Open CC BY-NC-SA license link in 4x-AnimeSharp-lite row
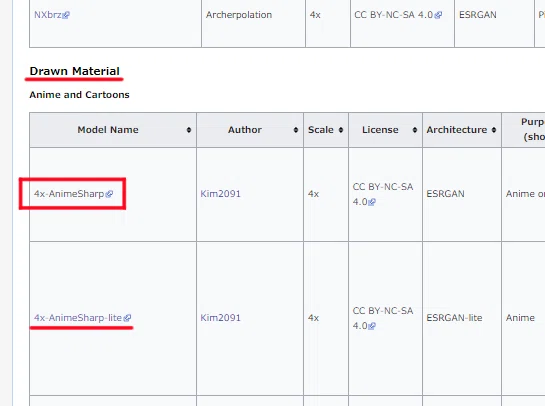Image resolution: width=545 pixels, height=406 pixels. pyautogui.click(x=383, y=318)
